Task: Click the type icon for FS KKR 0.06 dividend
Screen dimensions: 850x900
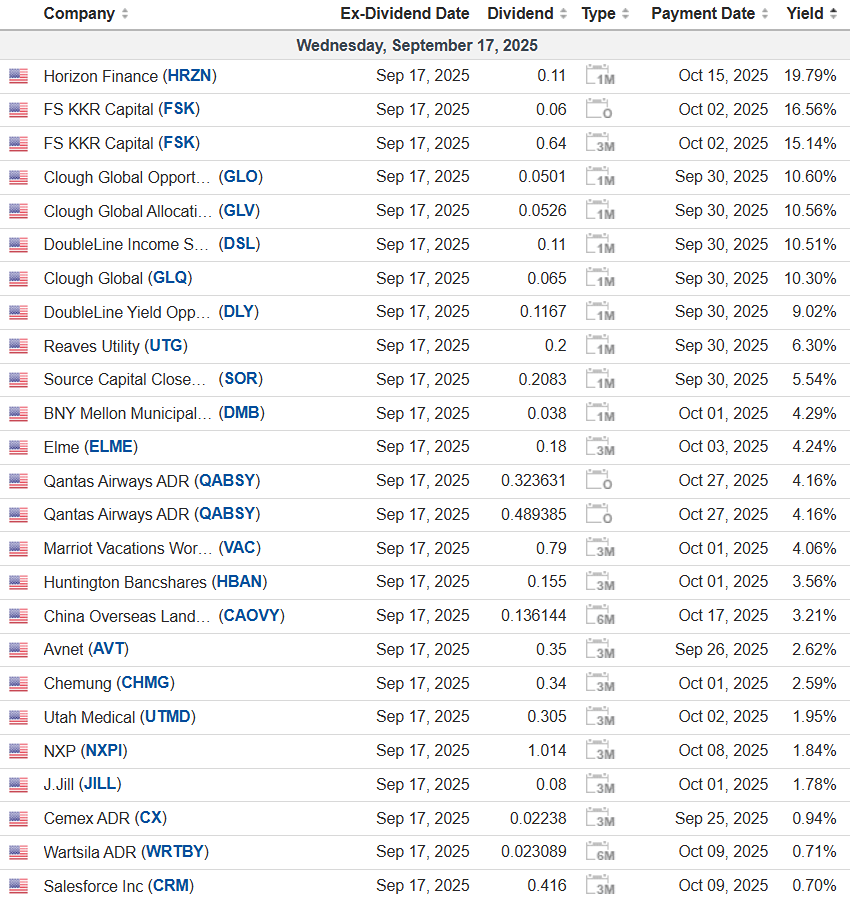Action: coord(599,110)
